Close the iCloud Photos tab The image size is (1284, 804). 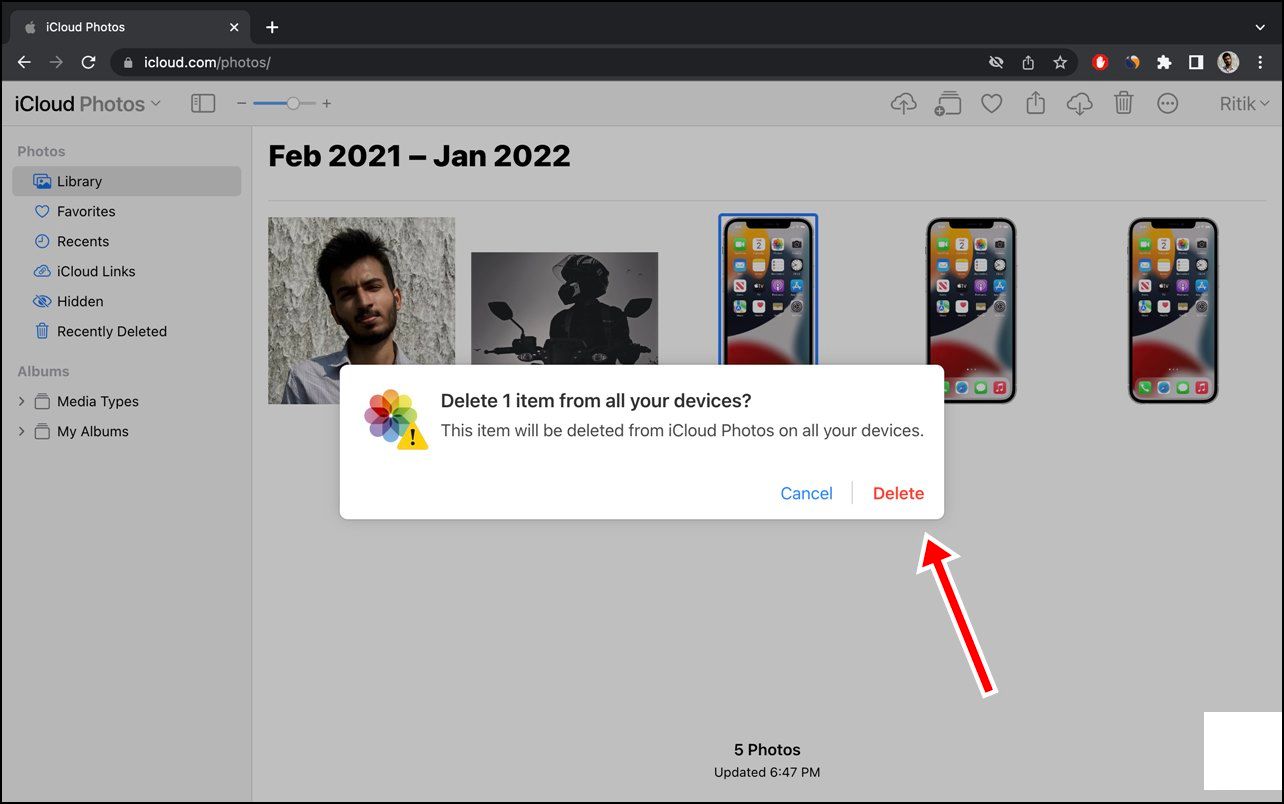234,27
